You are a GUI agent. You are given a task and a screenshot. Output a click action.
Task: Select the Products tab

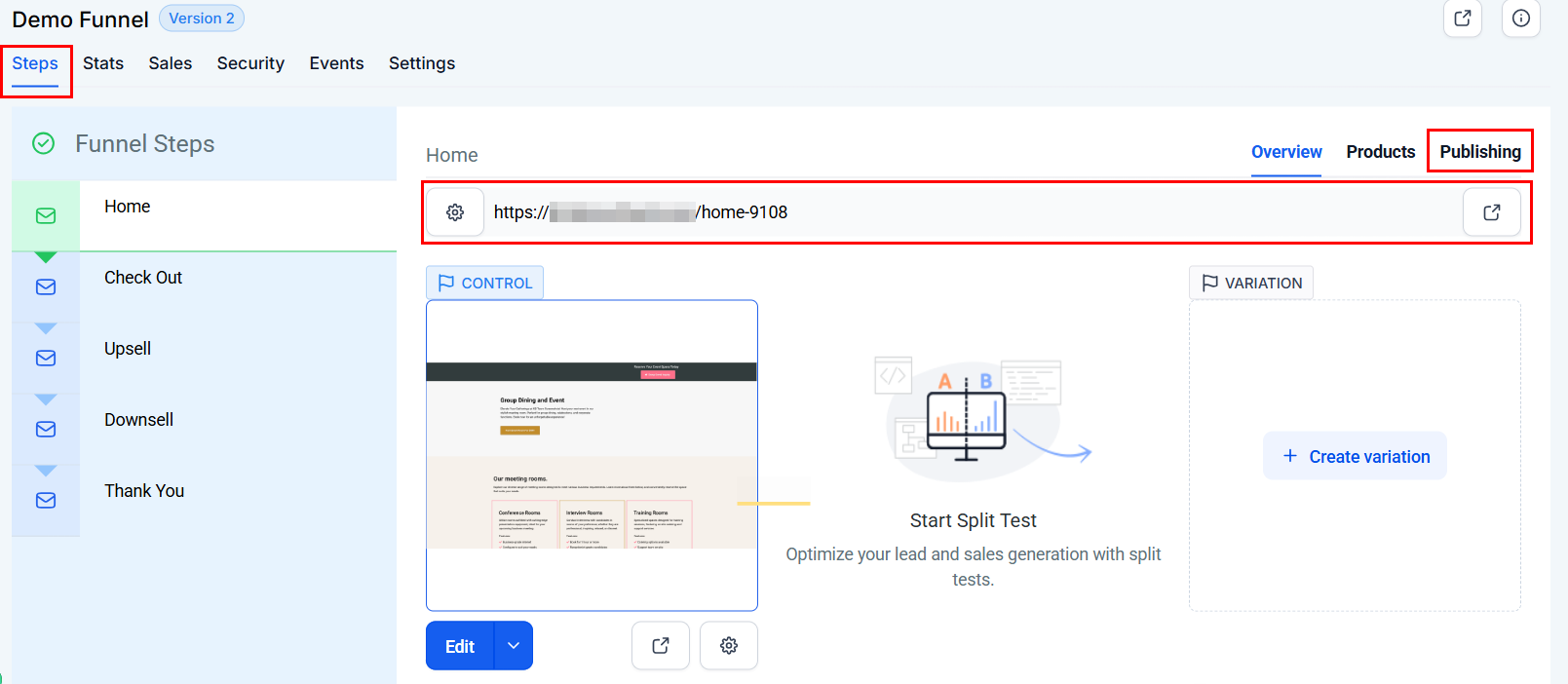[1381, 152]
